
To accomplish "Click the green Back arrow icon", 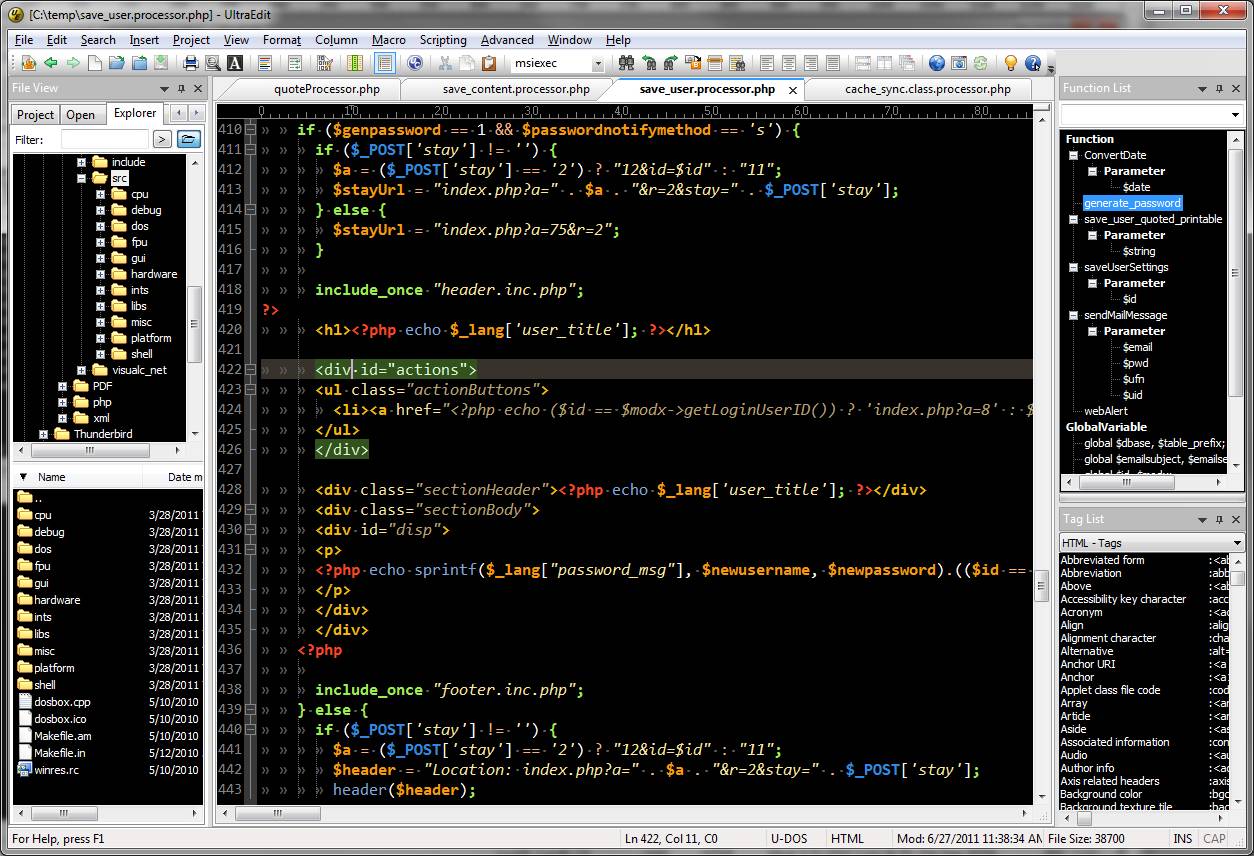I will tap(49, 63).
